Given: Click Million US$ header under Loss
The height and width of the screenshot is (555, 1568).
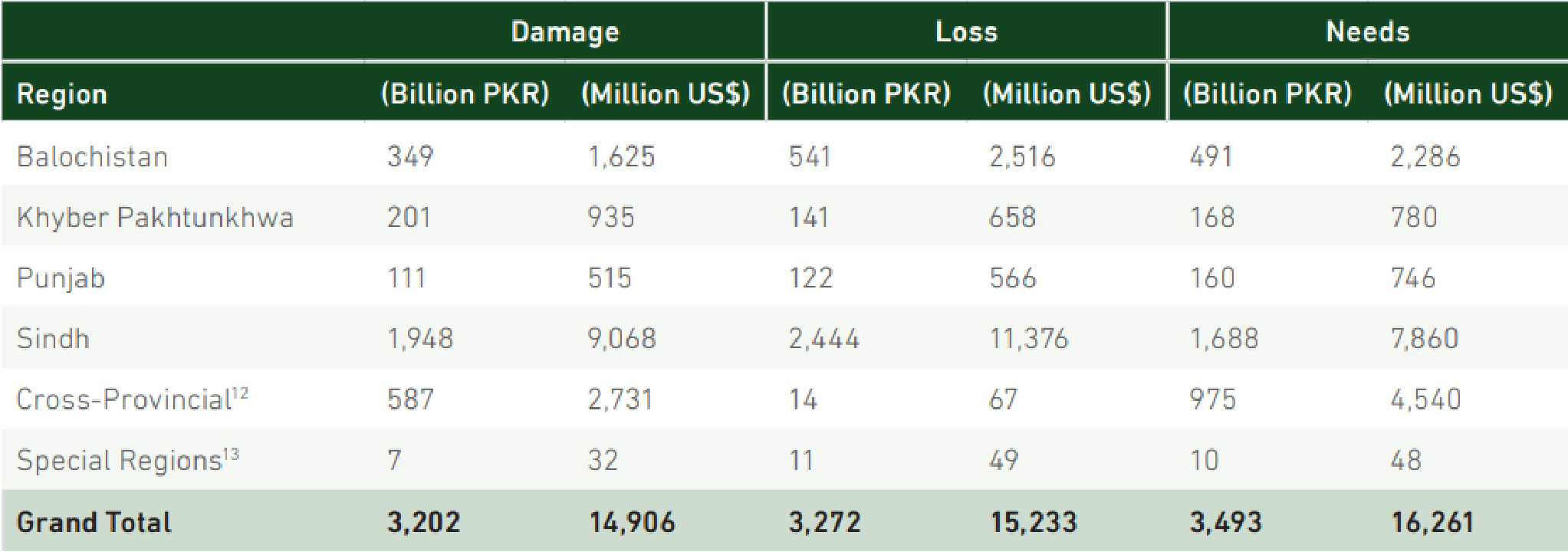Looking at the screenshot, I should [1067, 94].
